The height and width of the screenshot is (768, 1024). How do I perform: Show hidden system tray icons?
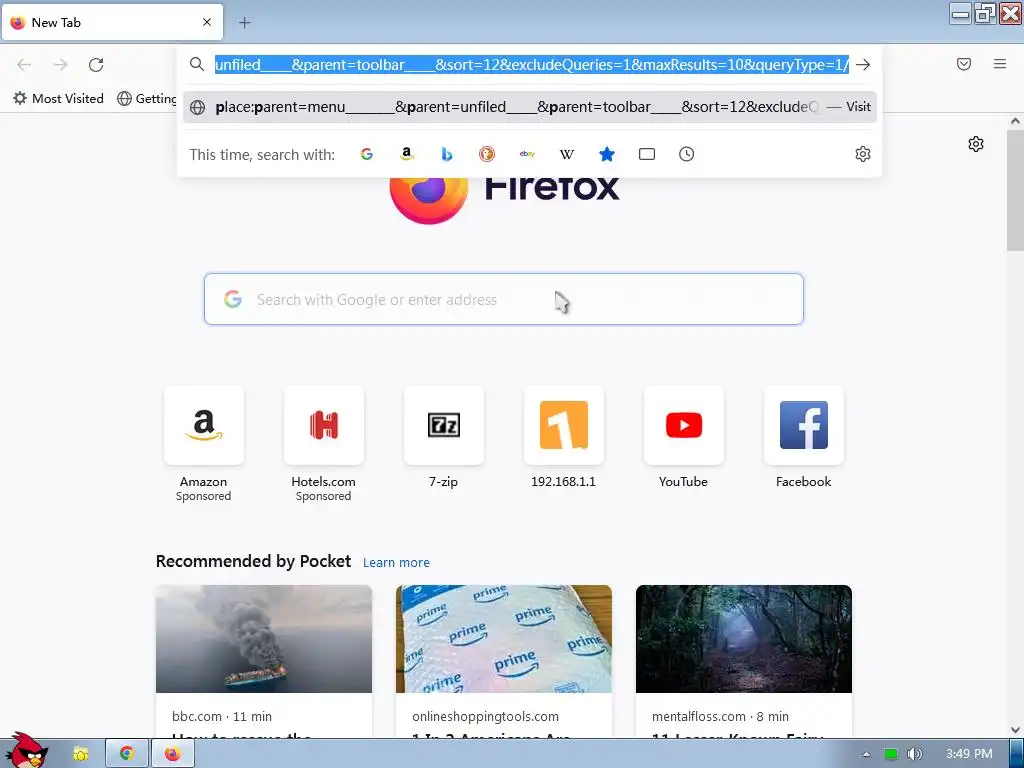(x=866, y=754)
